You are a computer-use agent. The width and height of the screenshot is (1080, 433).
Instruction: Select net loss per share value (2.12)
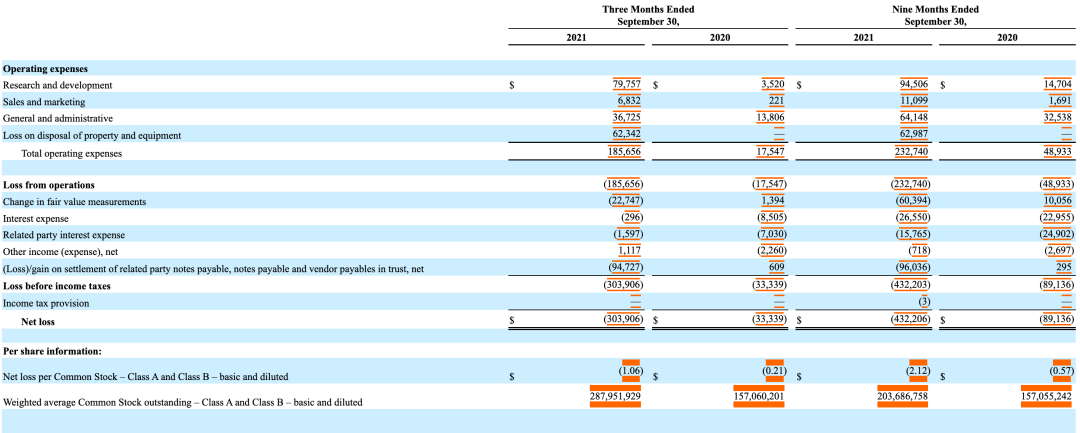pos(919,370)
